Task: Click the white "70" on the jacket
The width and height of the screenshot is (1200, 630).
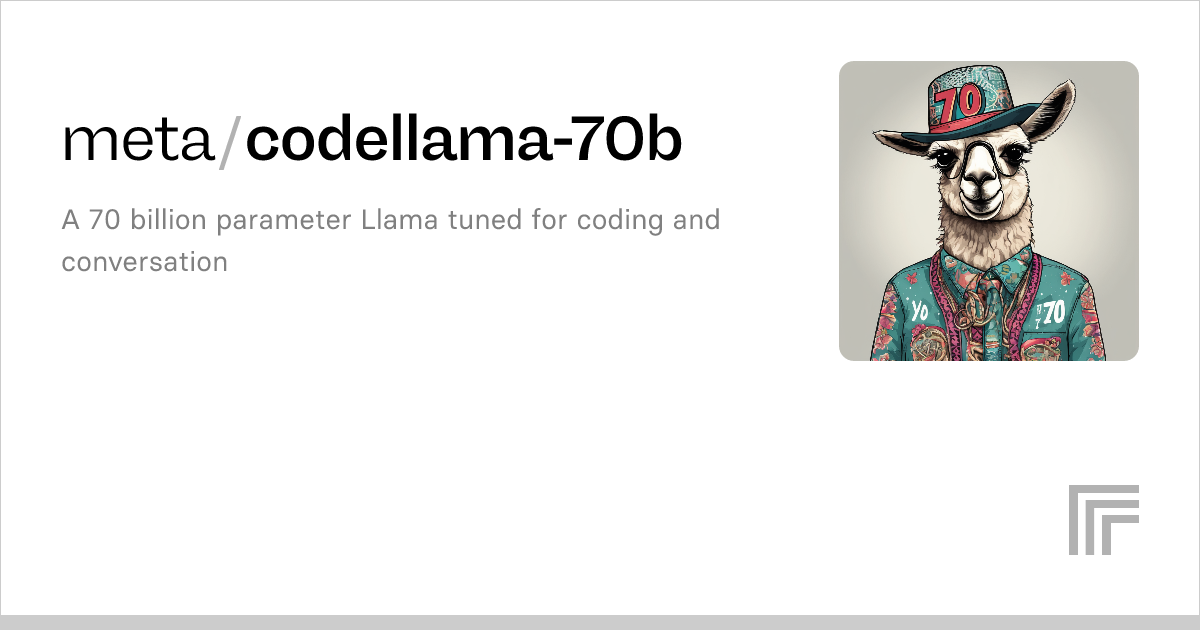Action: point(1050,312)
